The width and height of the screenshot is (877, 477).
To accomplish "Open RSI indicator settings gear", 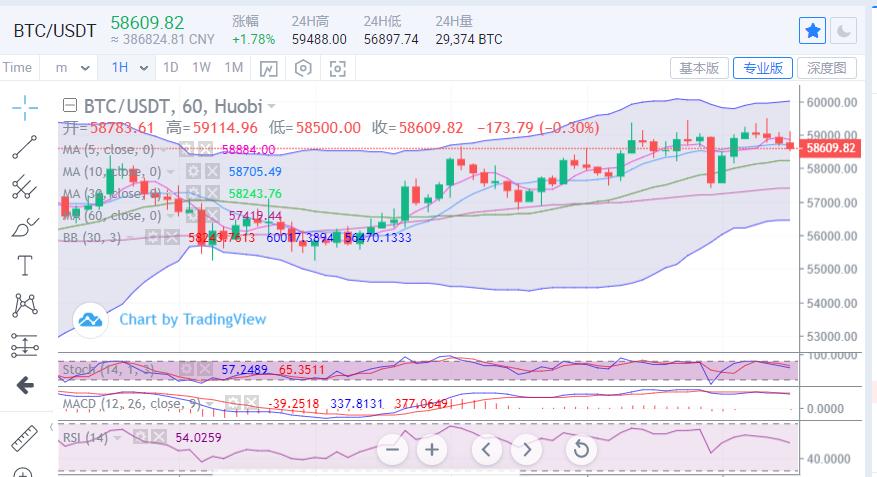I will coord(140,437).
